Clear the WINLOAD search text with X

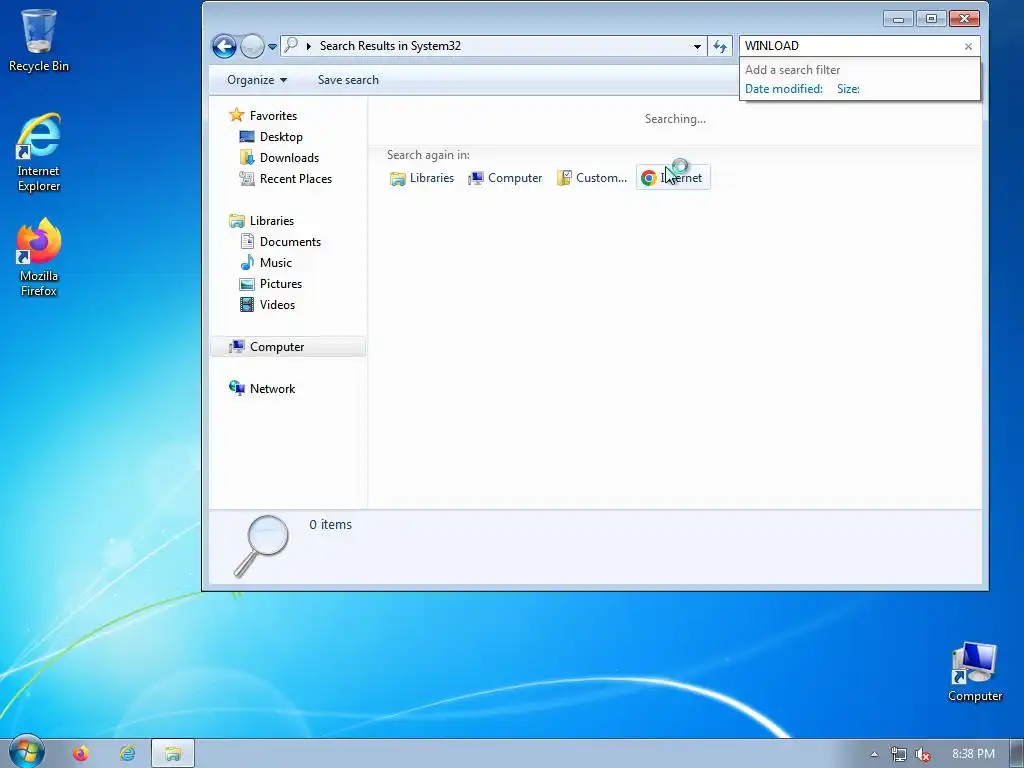[x=968, y=46]
